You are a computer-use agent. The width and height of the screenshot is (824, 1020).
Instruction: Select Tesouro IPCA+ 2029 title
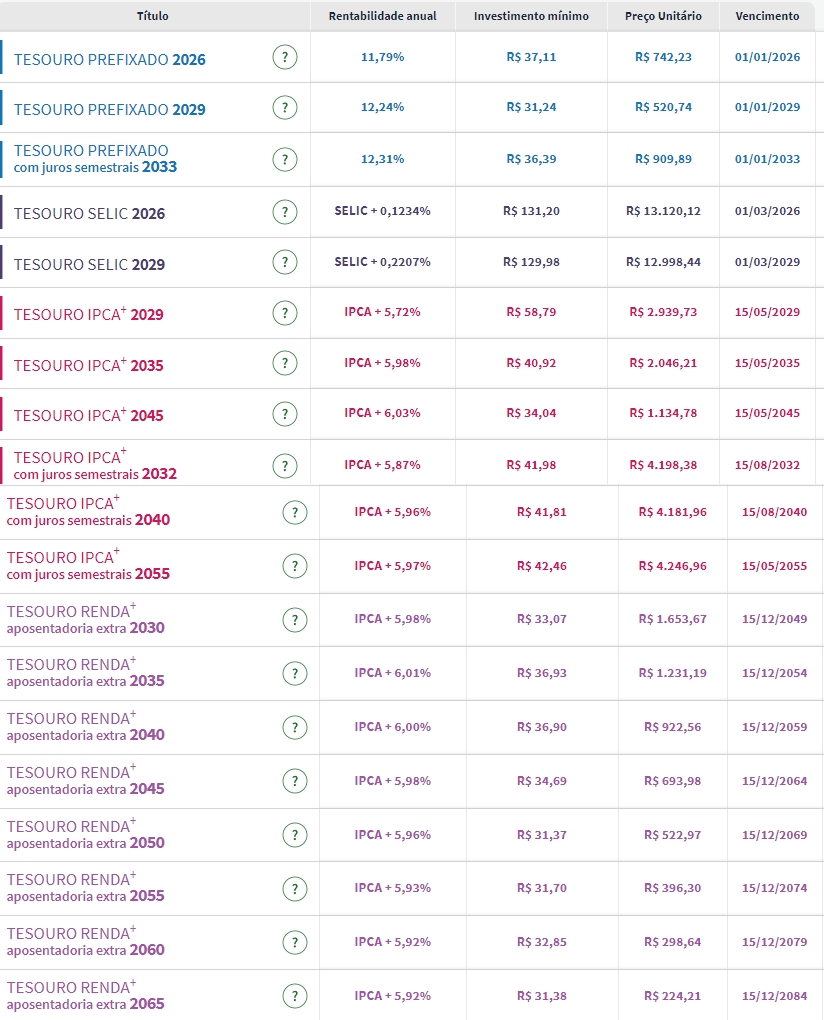89,314
